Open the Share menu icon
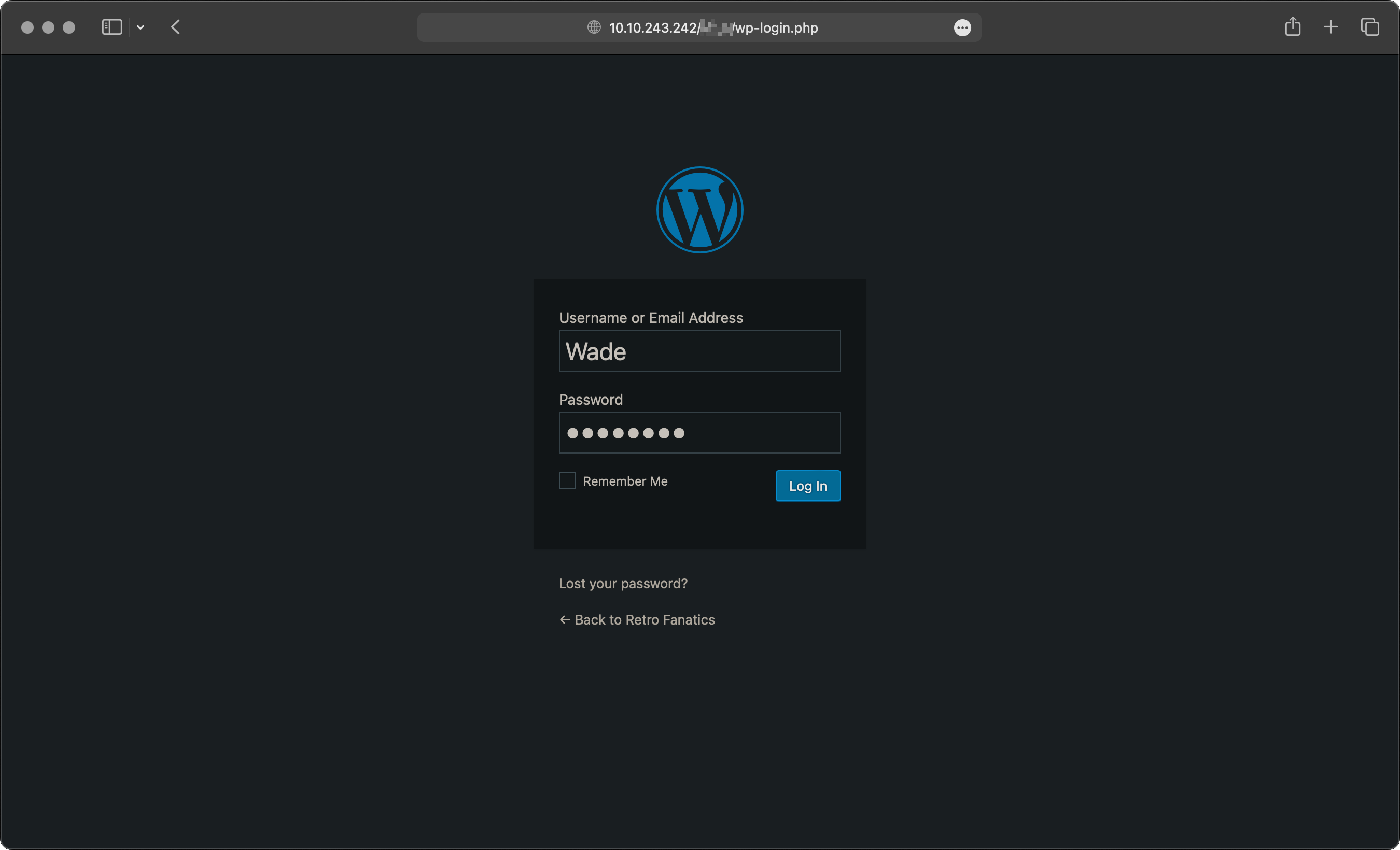Viewport: 1400px width, 850px height. tap(1293, 26)
